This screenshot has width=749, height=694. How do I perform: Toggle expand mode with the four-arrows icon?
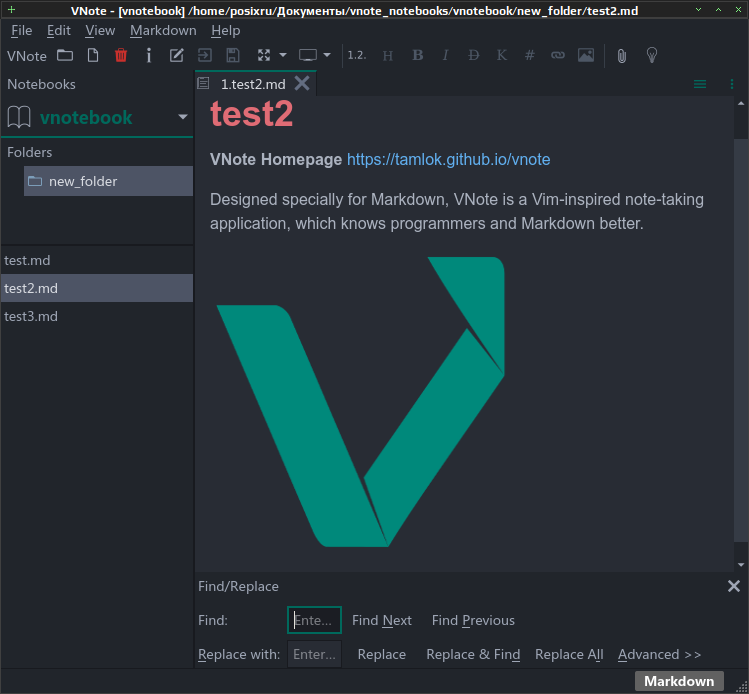point(264,55)
